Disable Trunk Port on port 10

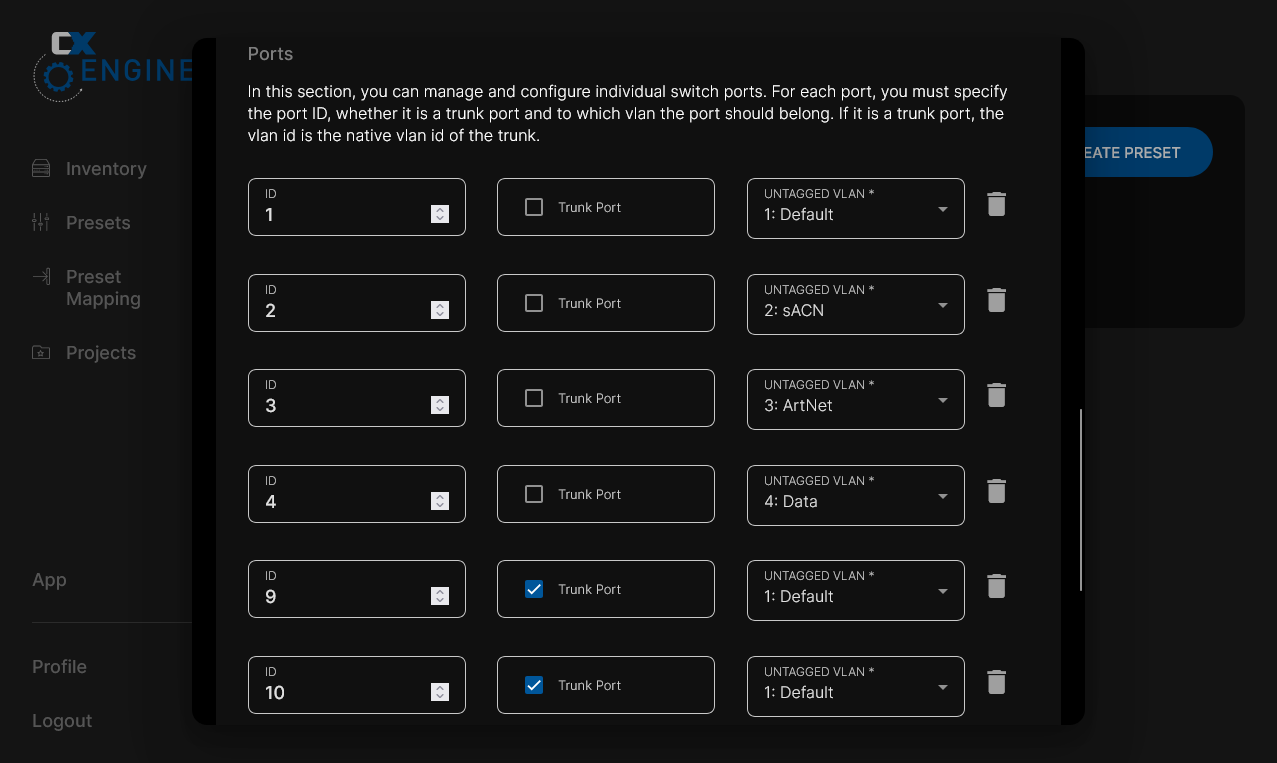click(534, 685)
